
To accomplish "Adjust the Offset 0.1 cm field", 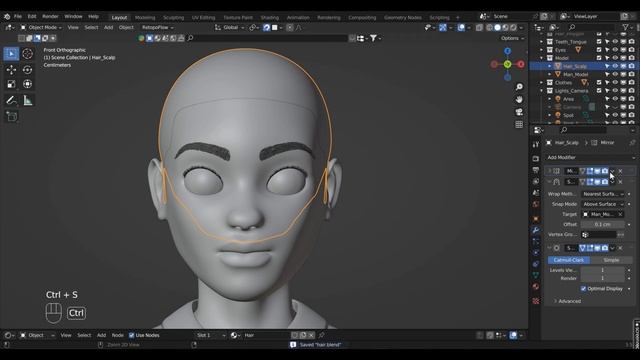I will click(x=603, y=224).
